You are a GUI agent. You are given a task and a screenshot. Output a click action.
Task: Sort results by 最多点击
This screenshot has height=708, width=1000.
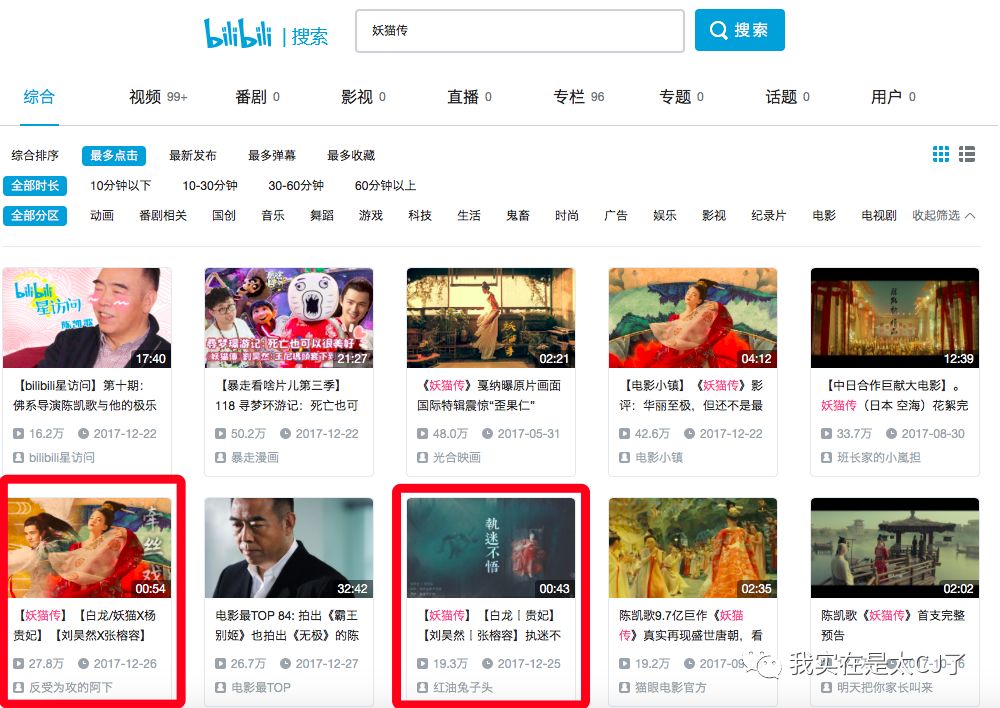tap(114, 156)
